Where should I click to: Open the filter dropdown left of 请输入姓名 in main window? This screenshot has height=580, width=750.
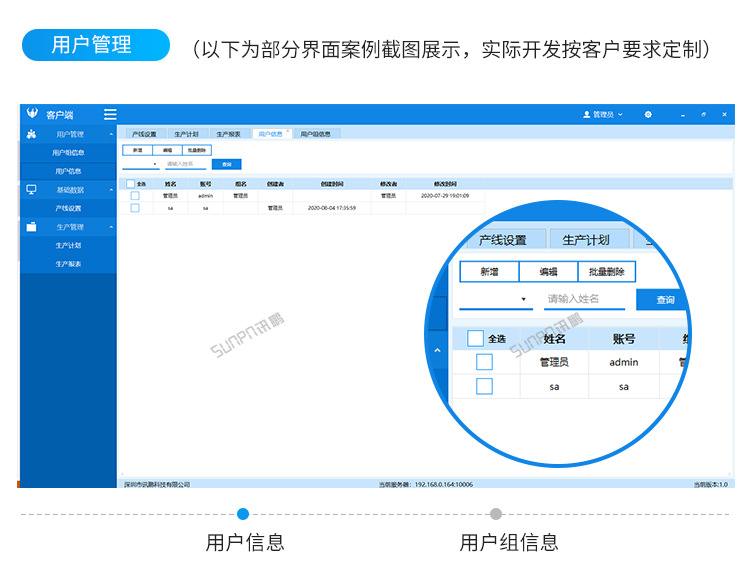(141, 164)
